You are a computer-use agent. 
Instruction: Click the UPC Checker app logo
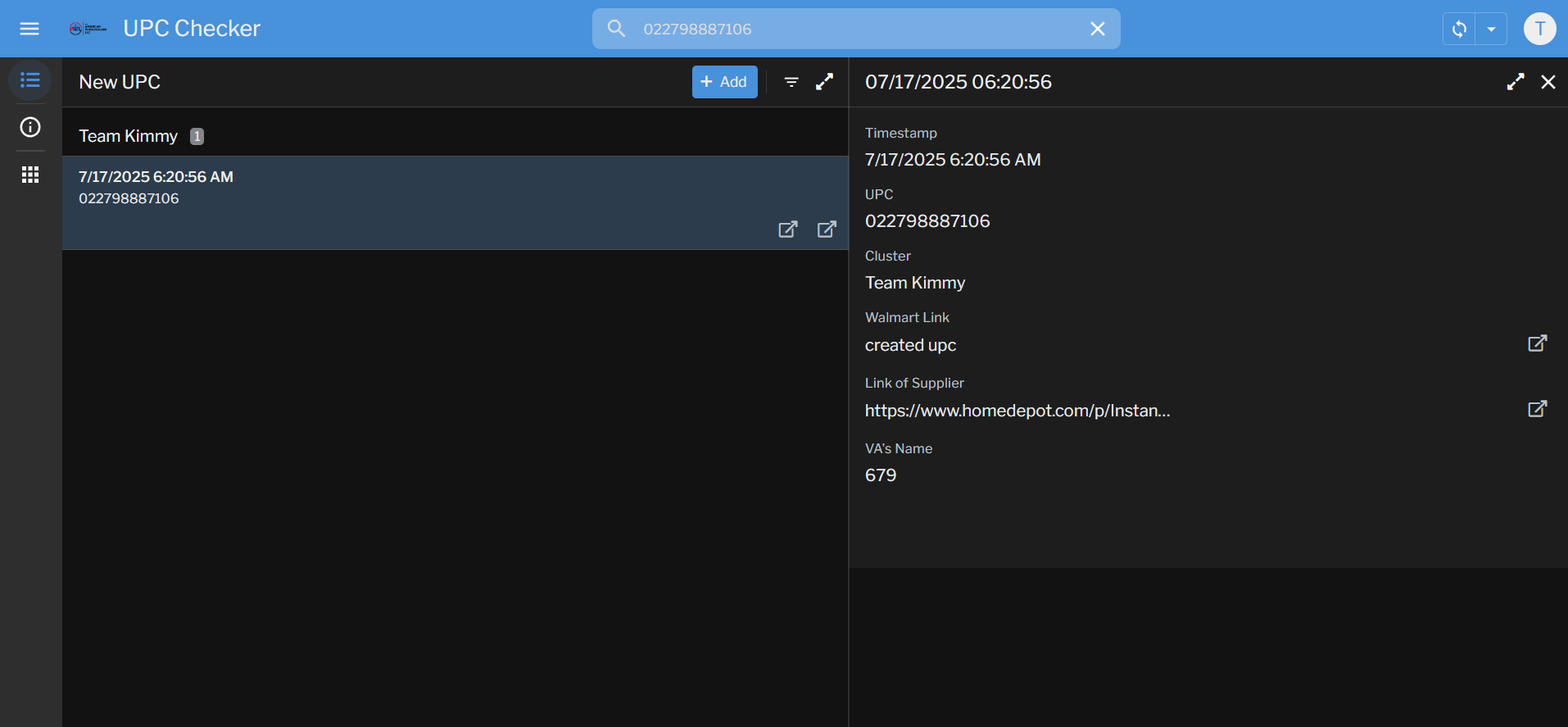tap(88, 29)
